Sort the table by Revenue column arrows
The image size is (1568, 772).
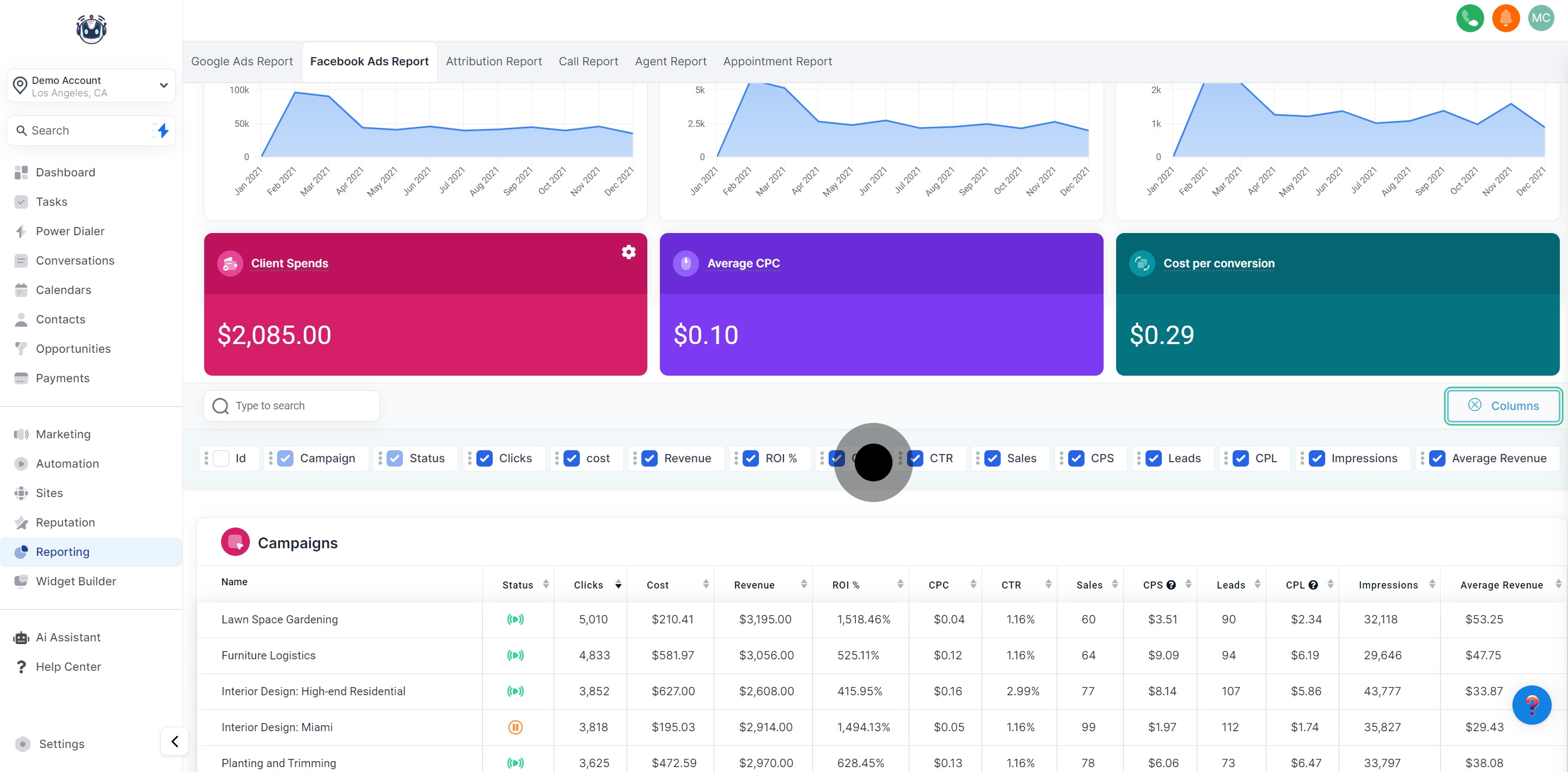(x=804, y=585)
